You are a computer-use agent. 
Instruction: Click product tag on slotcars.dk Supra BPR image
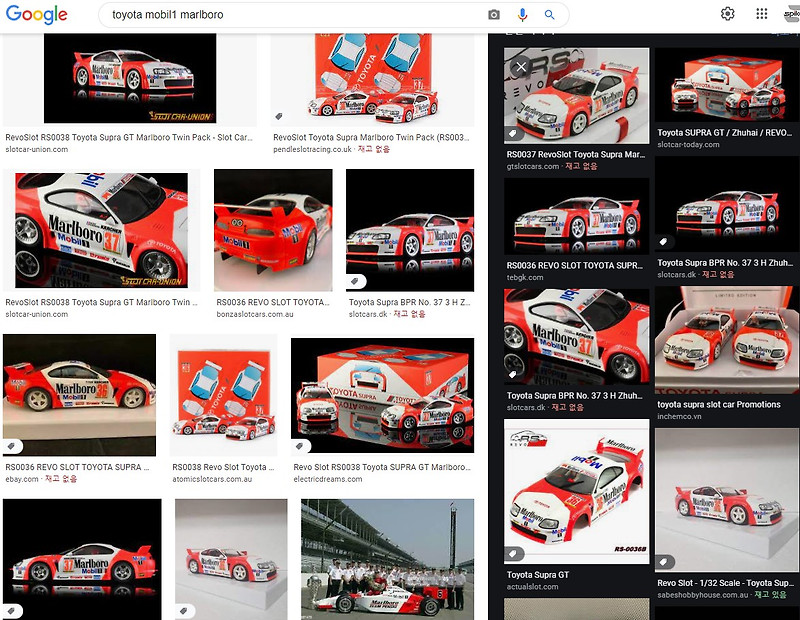355,281
